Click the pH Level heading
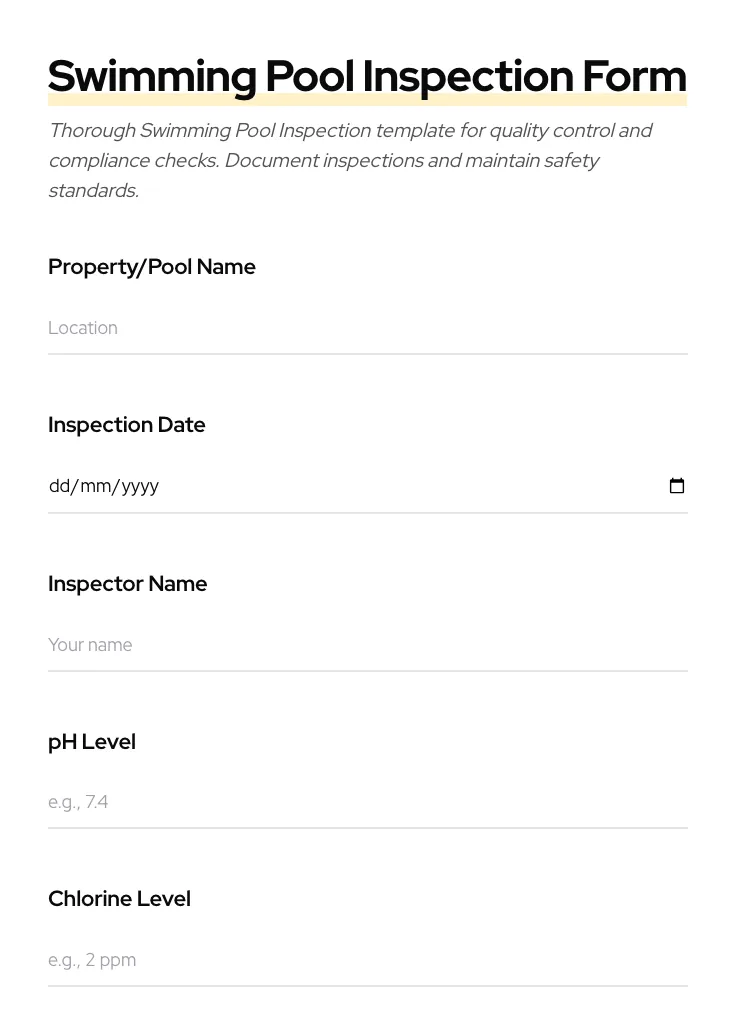The width and height of the screenshot is (736, 1024). tap(92, 741)
